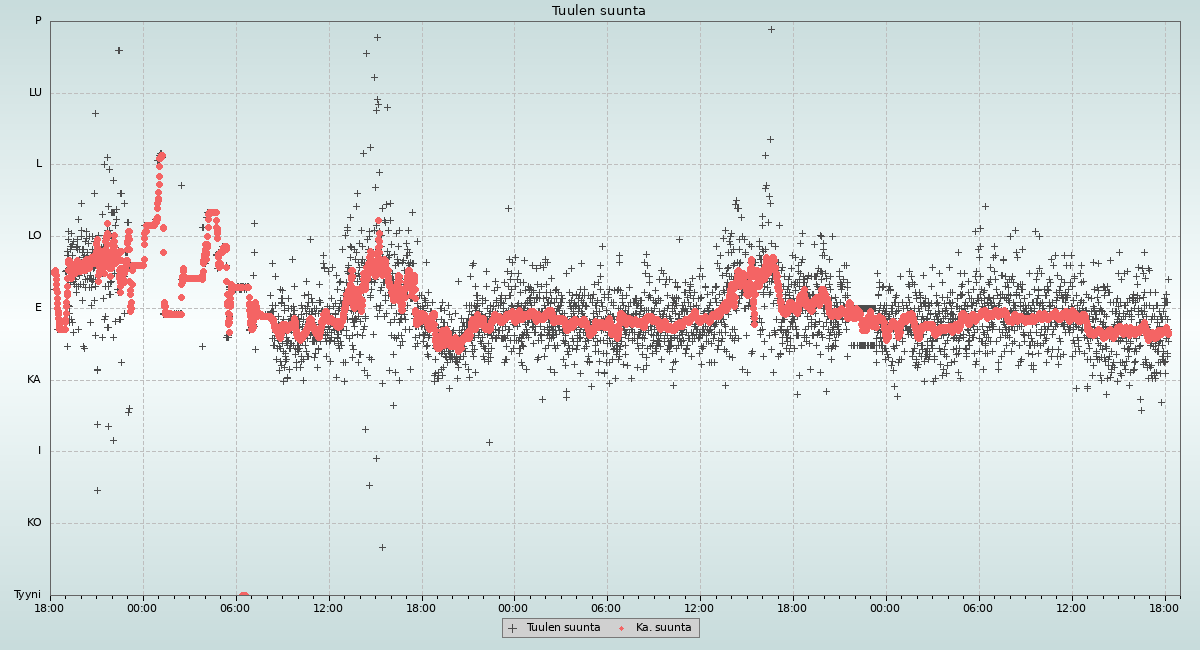
Task: Select the "I" direction label on the y-axis
Action: pyautogui.click(x=40, y=451)
